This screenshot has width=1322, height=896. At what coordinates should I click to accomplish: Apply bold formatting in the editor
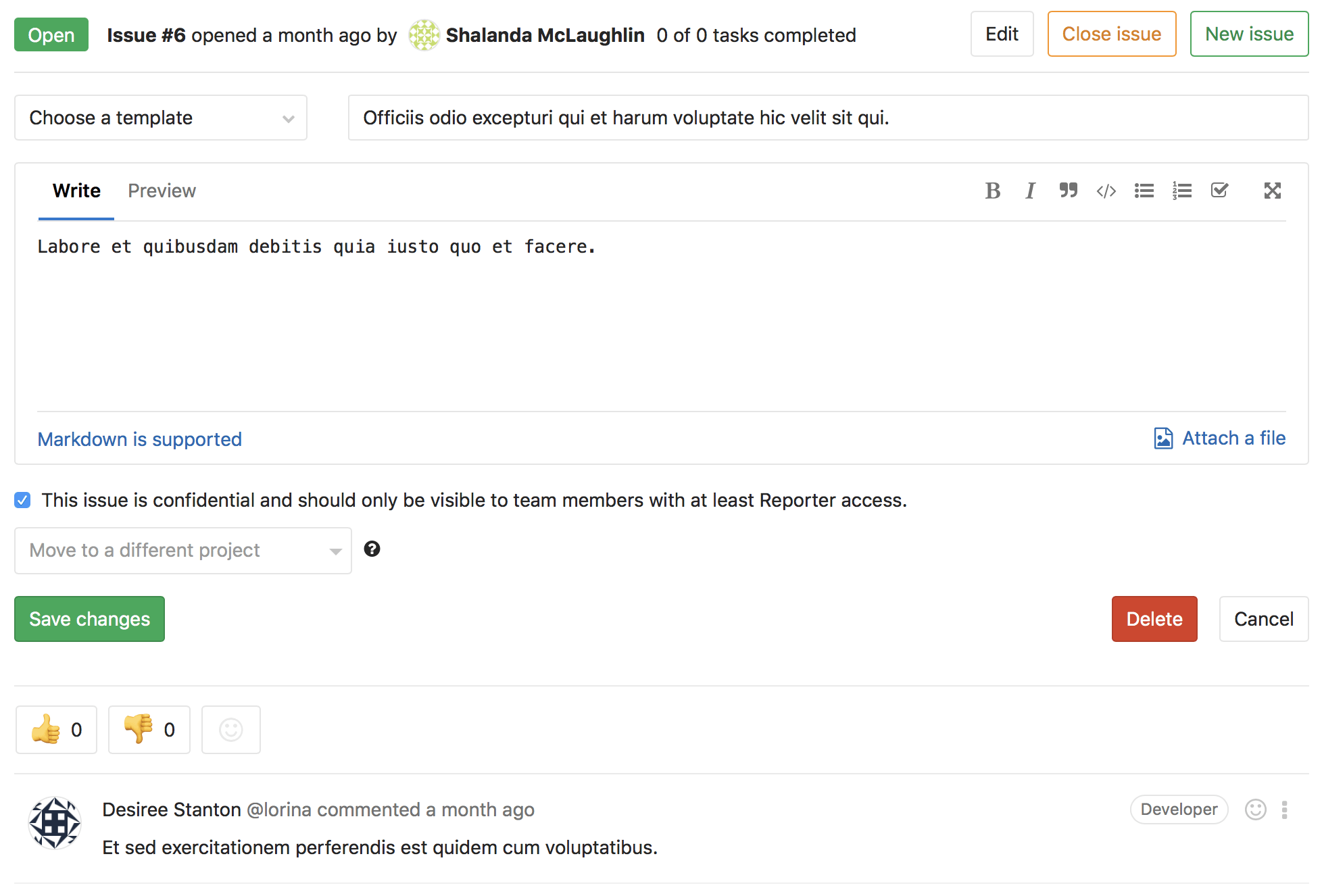tap(992, 191)
